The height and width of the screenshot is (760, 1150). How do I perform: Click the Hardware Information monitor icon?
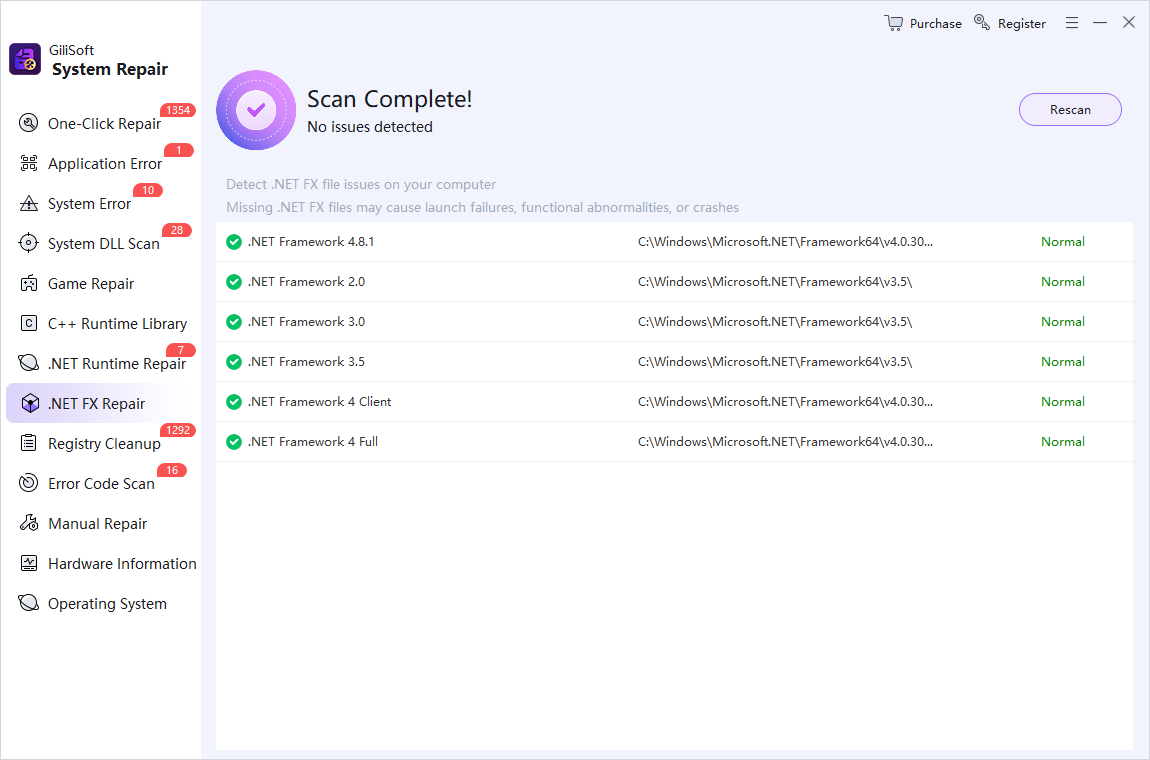(x=29, y=563)
